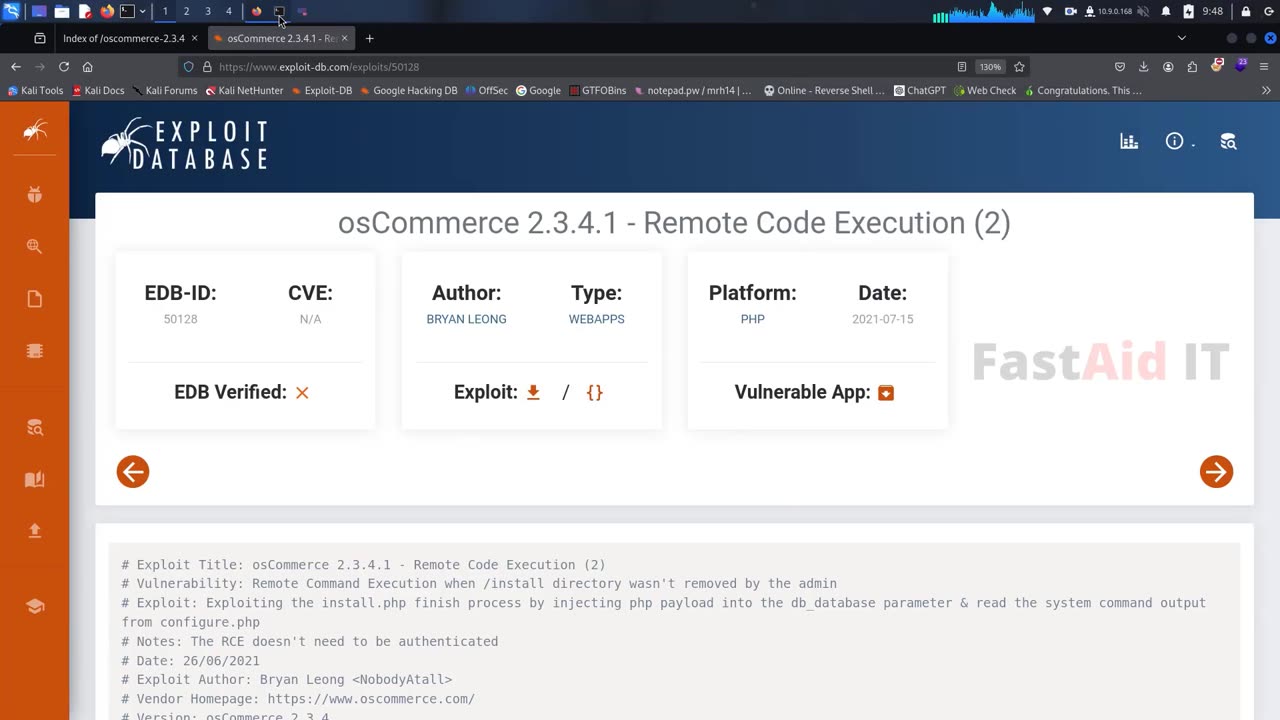Open PHP platform link
1280x720 pixels.
pyautogui.click(x=752, y=319)
